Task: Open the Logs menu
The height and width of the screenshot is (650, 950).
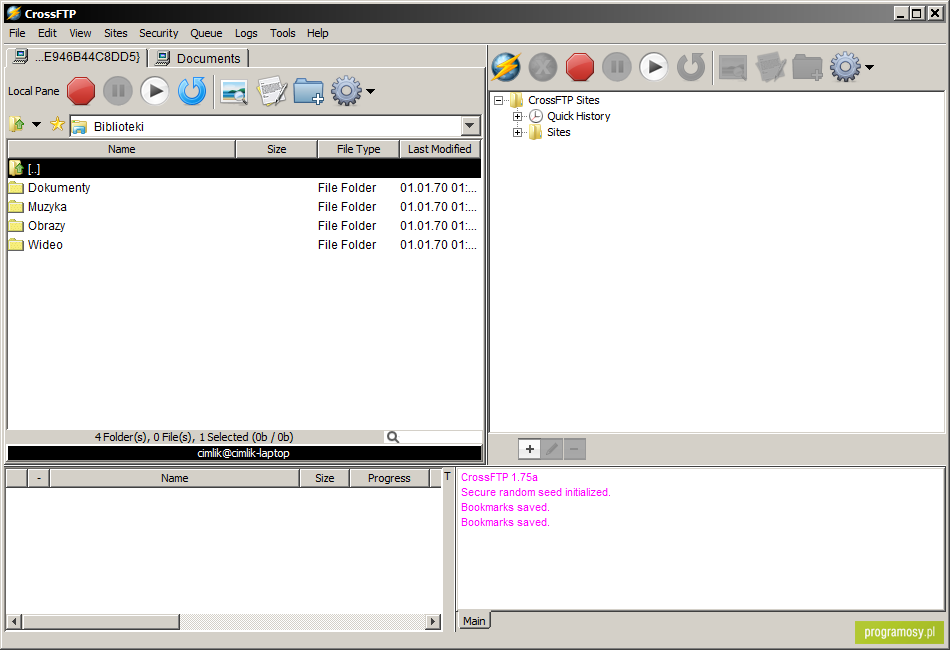Action: [x=246, y=33]
